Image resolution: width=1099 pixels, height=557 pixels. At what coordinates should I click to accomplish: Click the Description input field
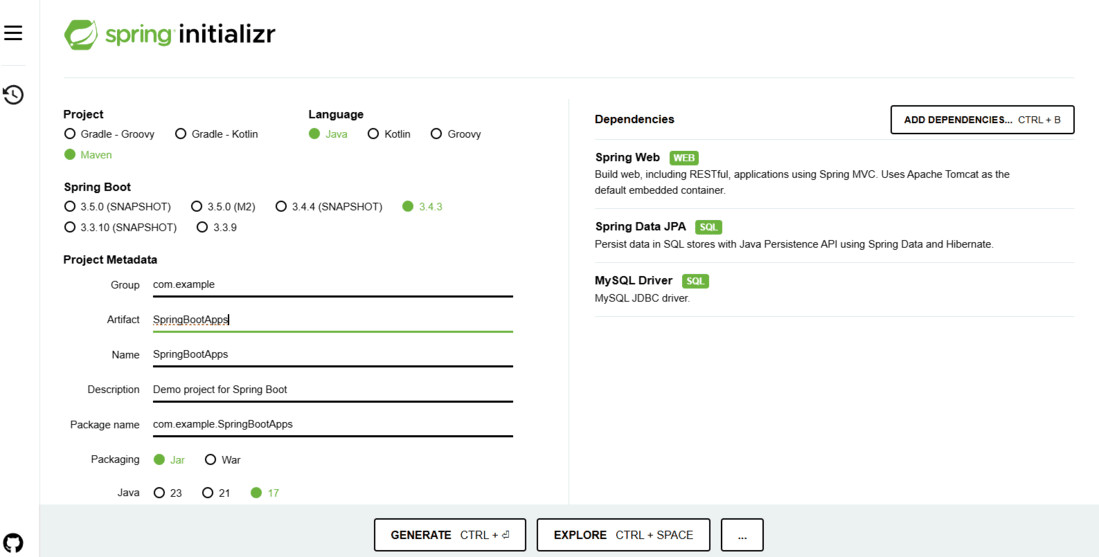333,390
